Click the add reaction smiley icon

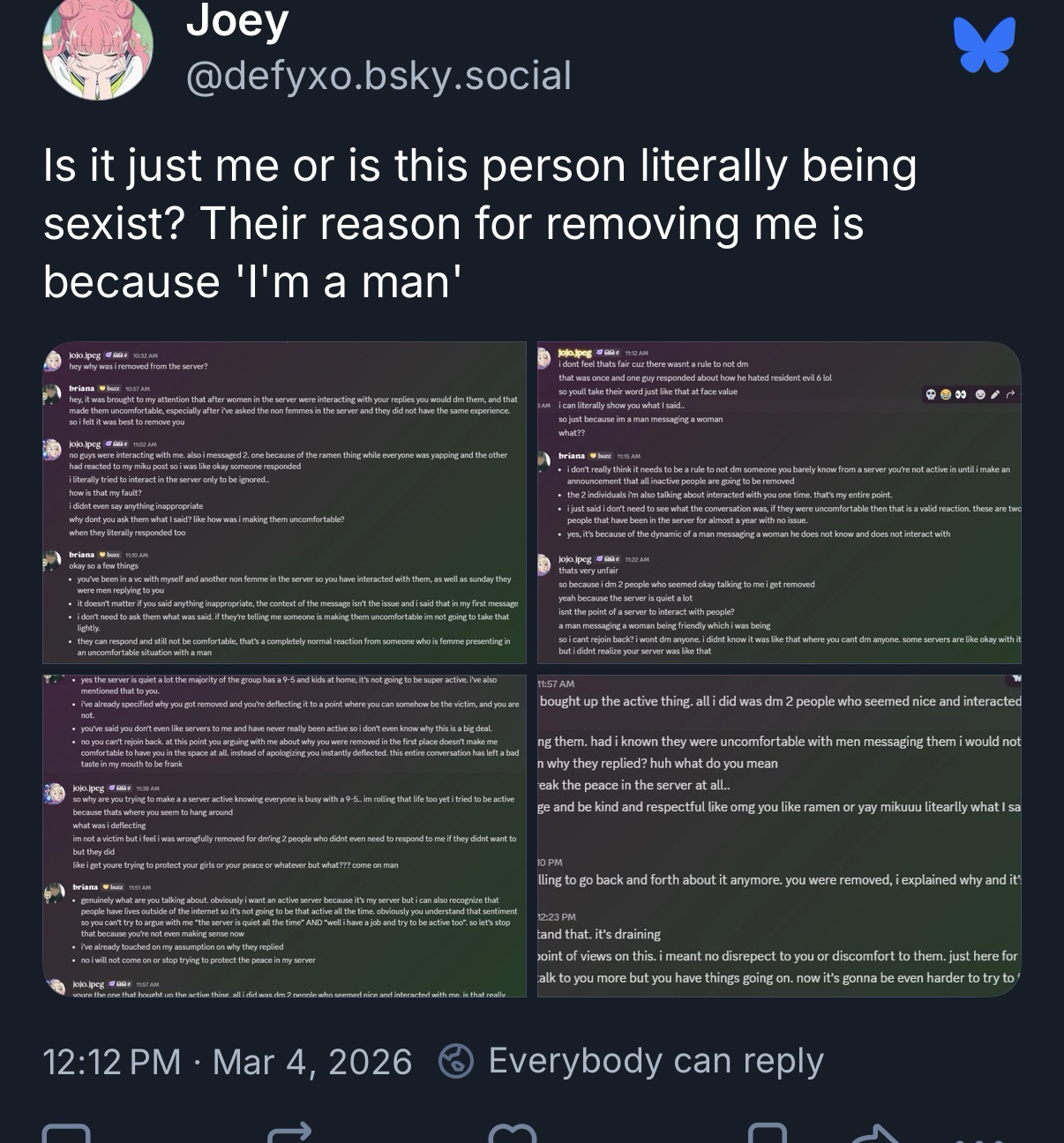click(979, 394)
